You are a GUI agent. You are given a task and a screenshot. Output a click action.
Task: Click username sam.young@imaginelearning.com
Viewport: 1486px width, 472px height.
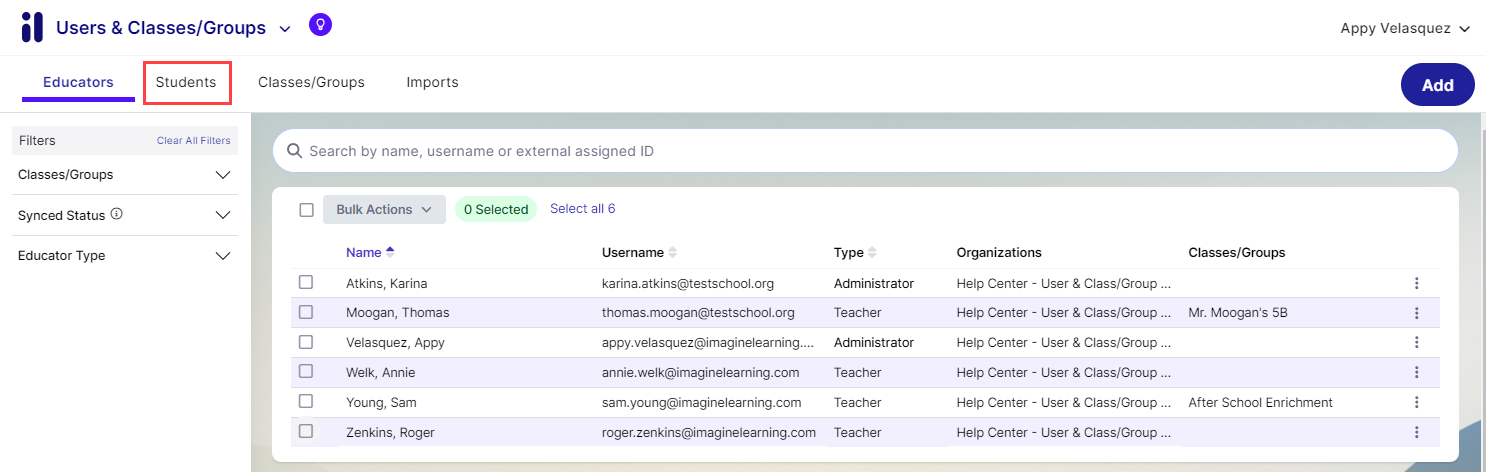702,403
